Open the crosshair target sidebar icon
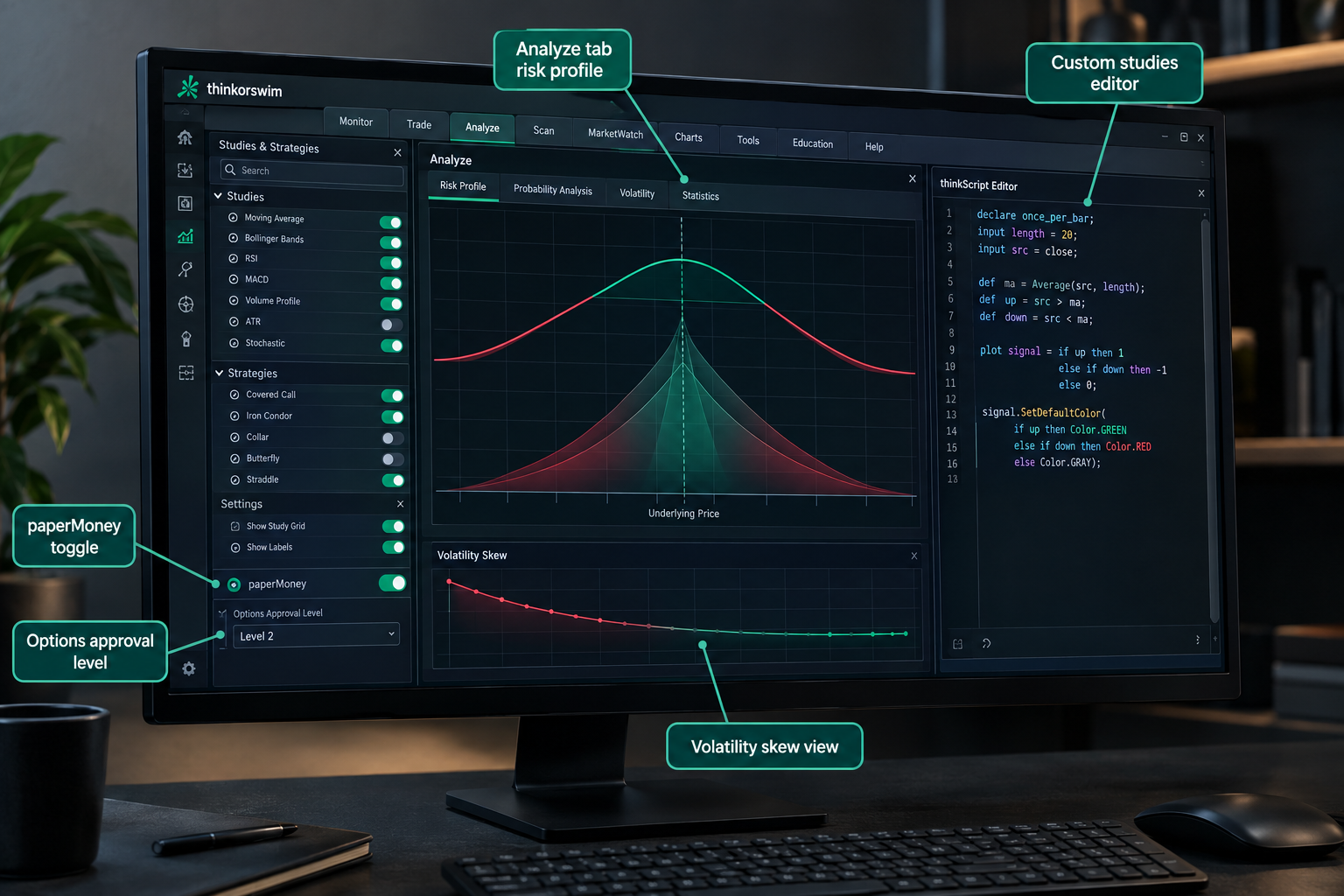This screenshot has width=1344, height=896. tap(185, 304)
